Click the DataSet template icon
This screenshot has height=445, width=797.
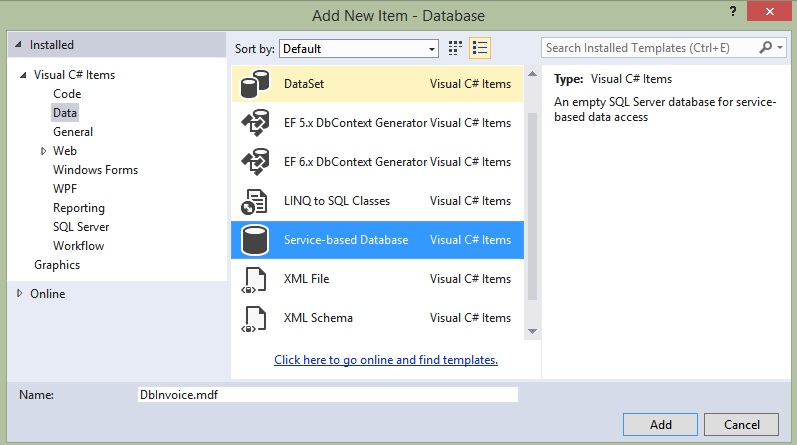tap(253, 85)
